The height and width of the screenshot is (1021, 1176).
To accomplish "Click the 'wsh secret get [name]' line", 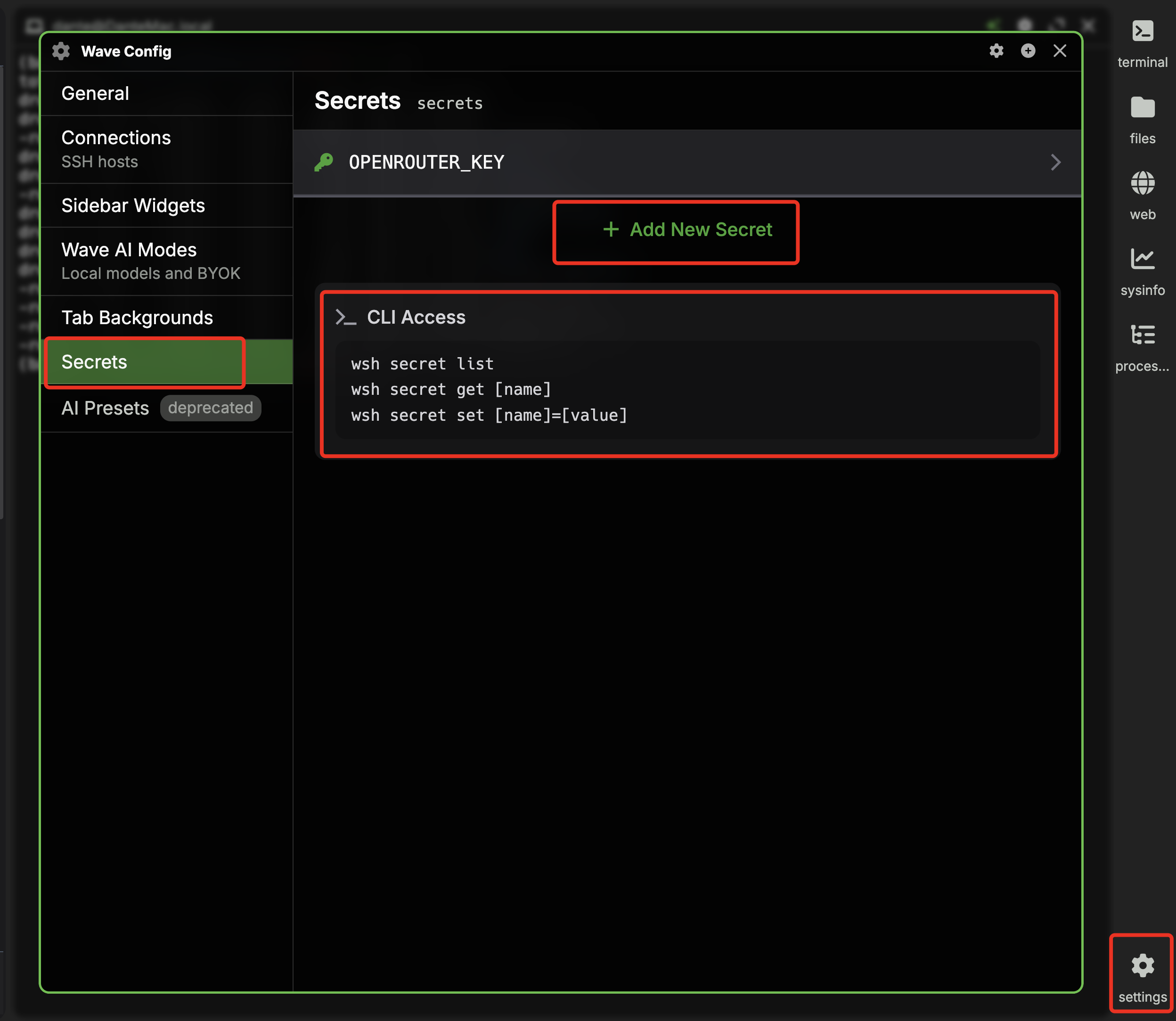I will point(451,390).
